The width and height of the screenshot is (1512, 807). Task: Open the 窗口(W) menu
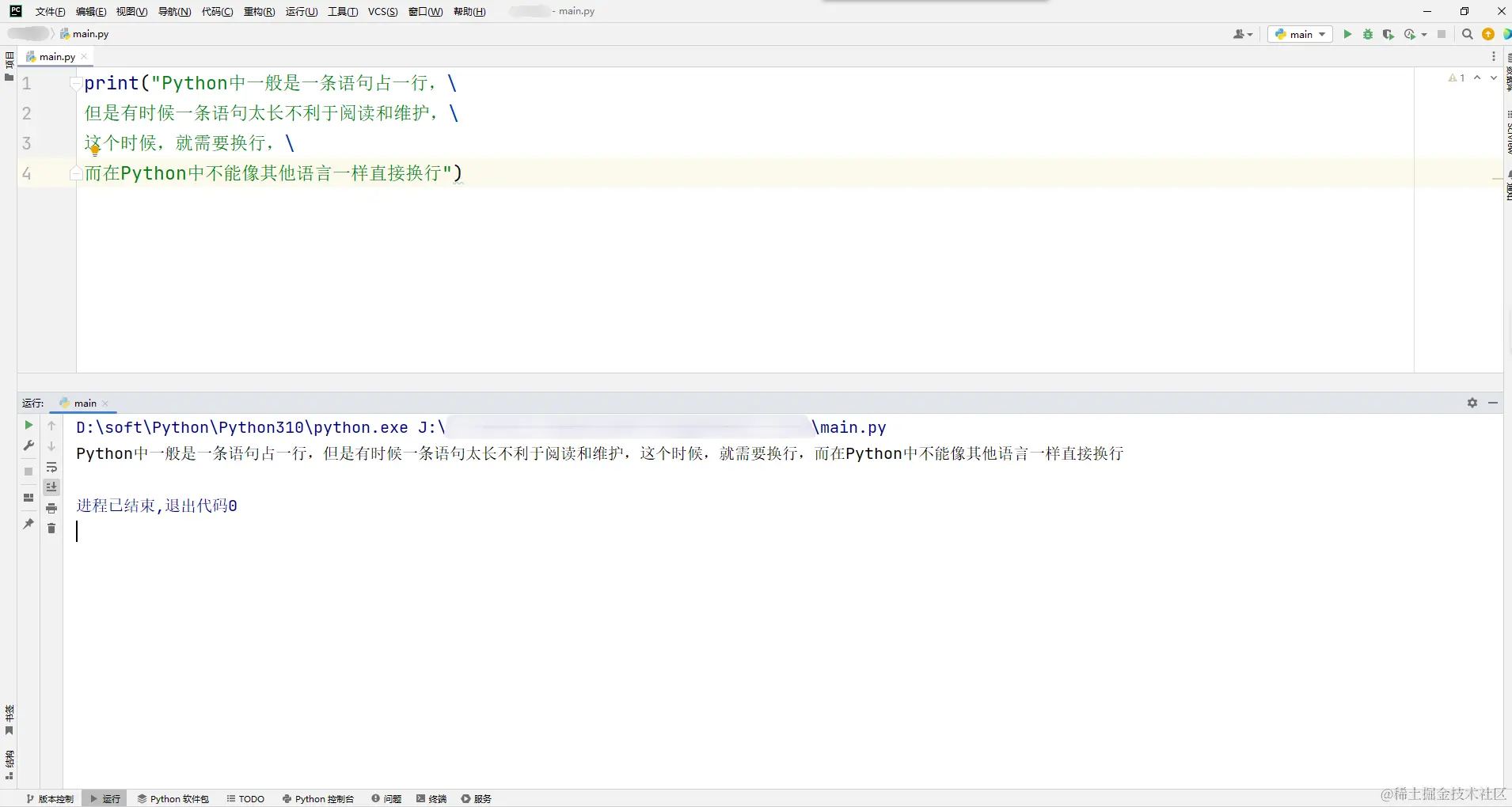click(x=425, y=12)
